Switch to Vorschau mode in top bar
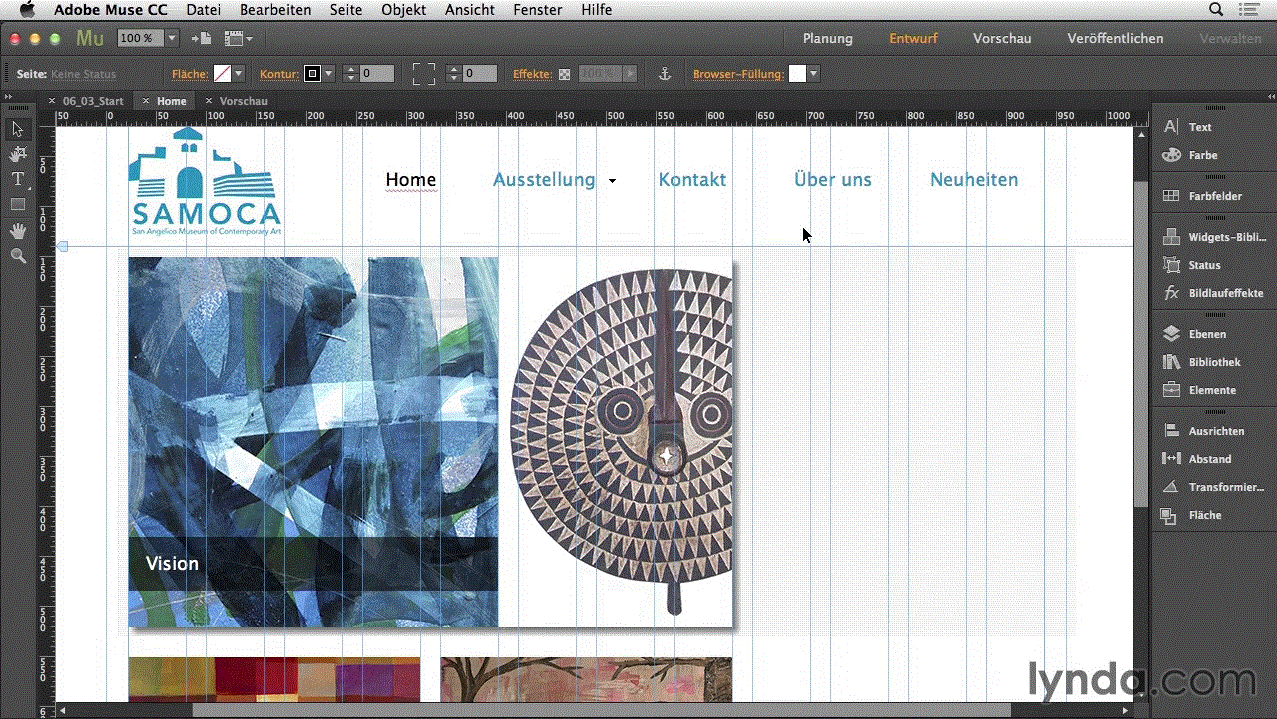The width and height of the screenshot is (1277, 719). (x=1002, y=38)
